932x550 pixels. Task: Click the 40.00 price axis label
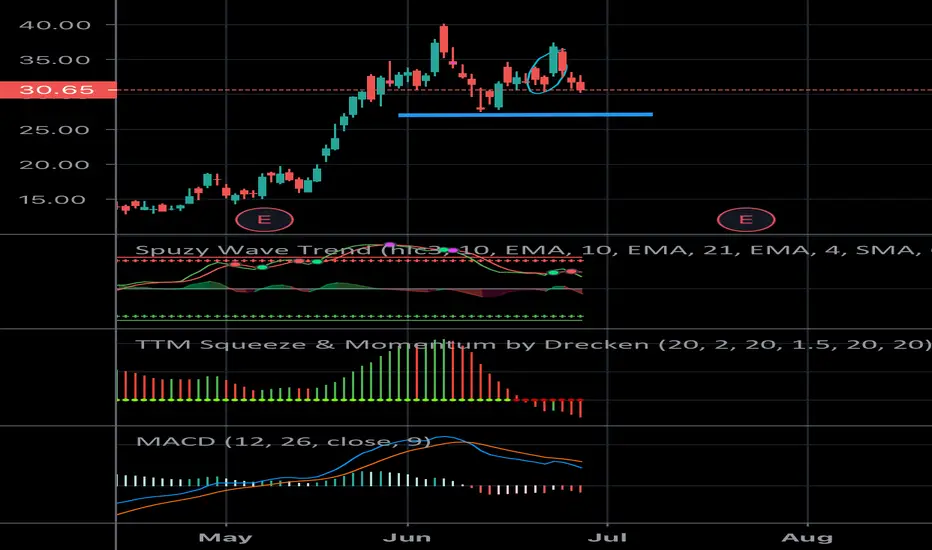(55, 25)
